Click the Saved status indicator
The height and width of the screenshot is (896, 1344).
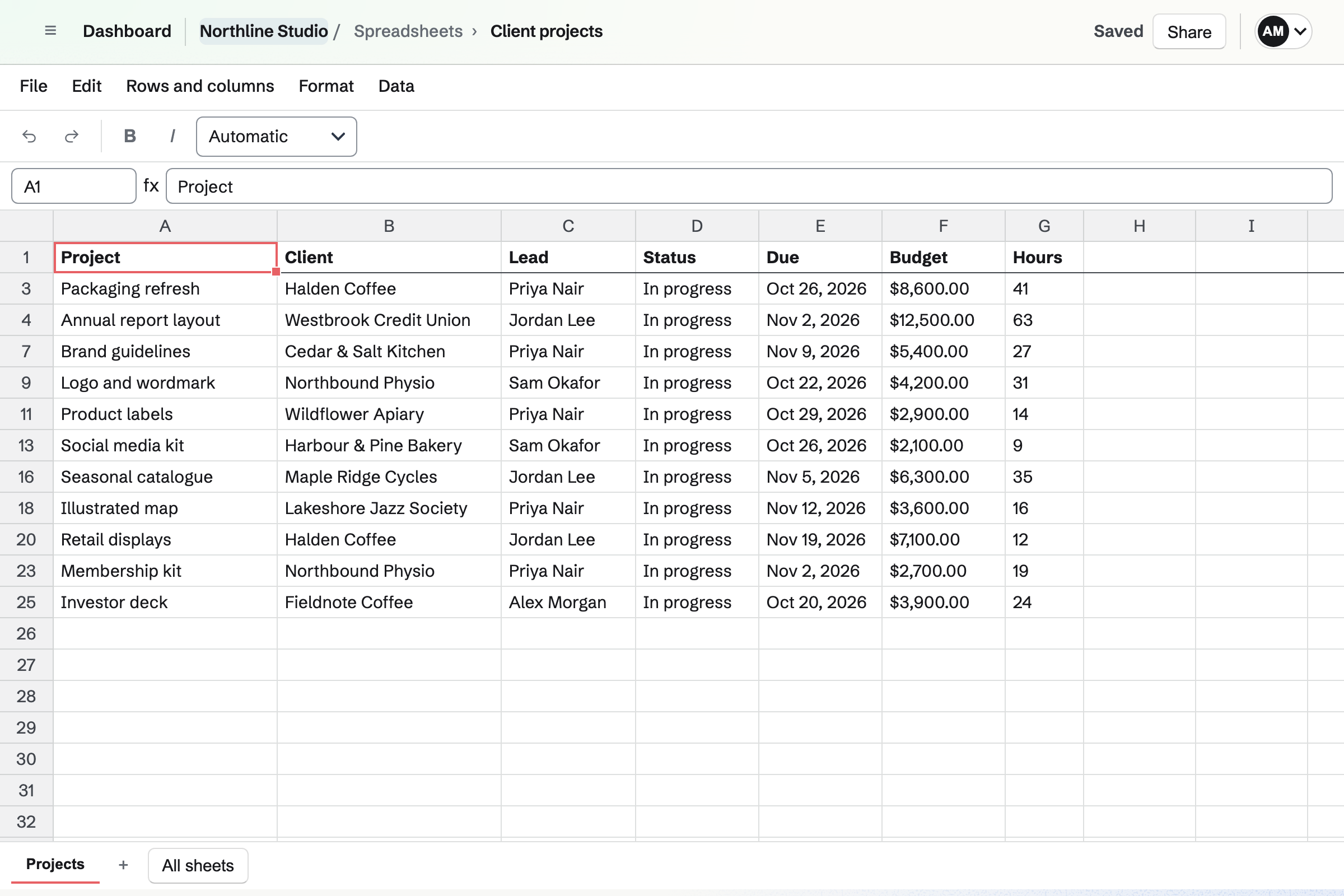(x=1118, y=31)
